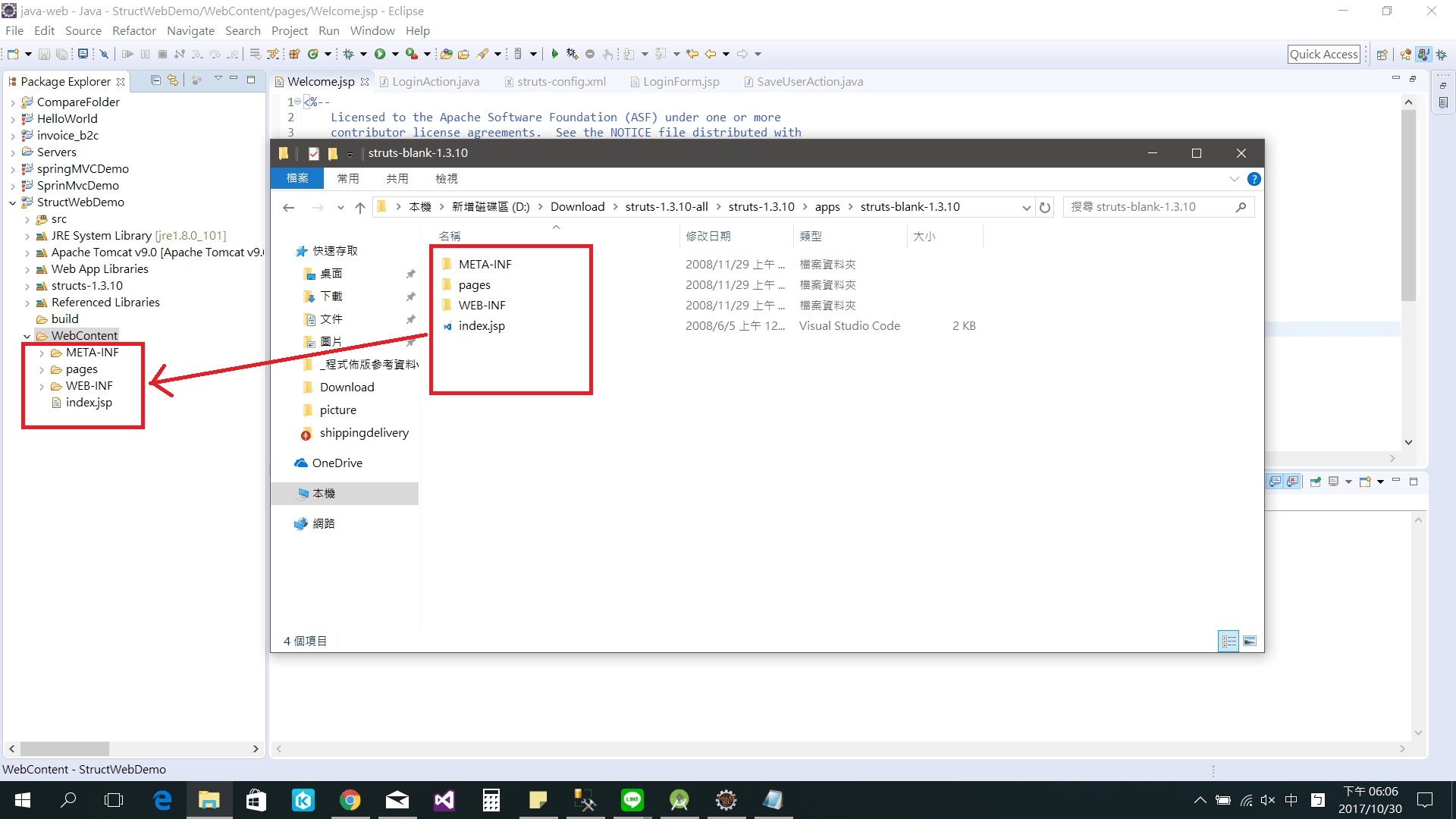The height and width of the screenshot is (819, 1456).
Task: Open Visual Studio Code from the taskbar
Action: click(x=444, y=800)
